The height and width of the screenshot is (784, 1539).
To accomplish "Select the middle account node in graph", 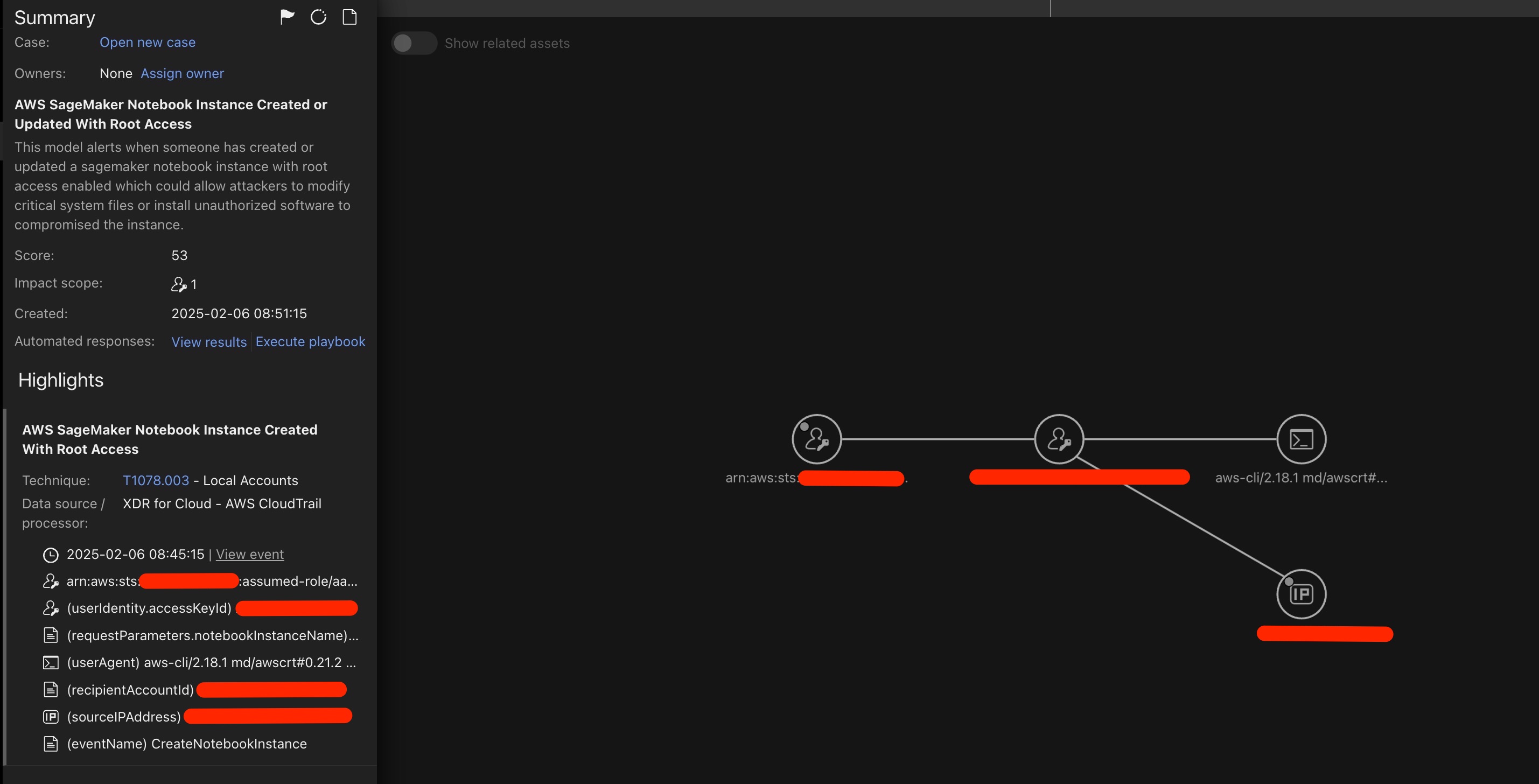I will click(1059, 439).
